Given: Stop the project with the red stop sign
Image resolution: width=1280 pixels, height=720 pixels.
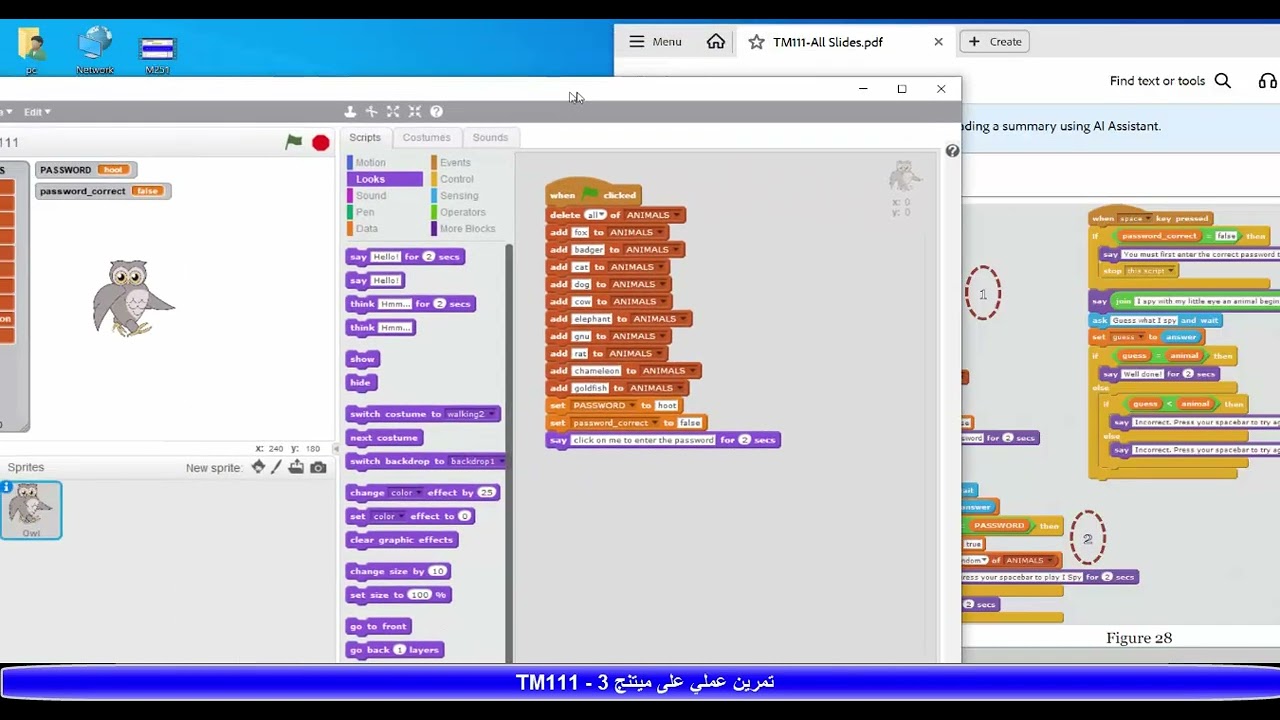Looking at the screenshot, I should (x=320, y=143).
